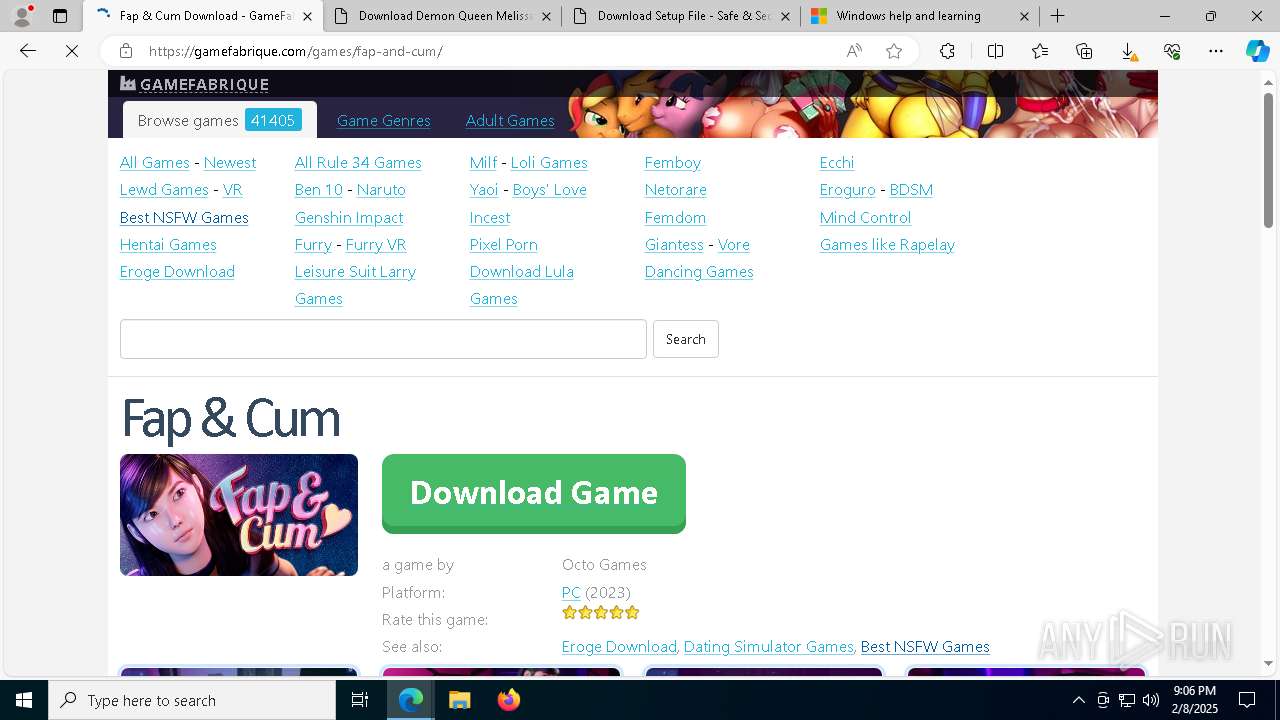Click the address bar URL

coord(296,51)
